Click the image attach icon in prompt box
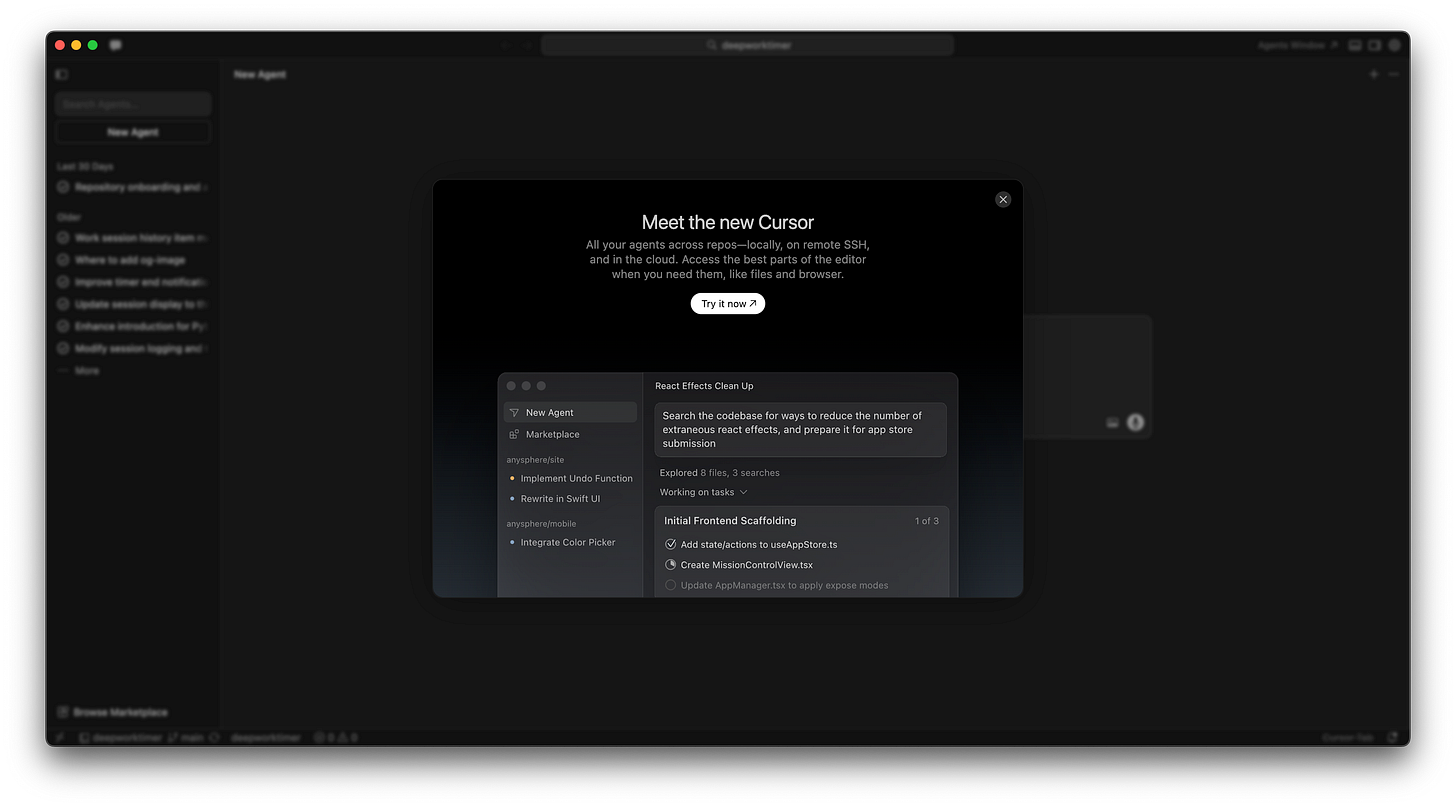The width and height of the screenshot is (1456, 807). point(1112,423)
